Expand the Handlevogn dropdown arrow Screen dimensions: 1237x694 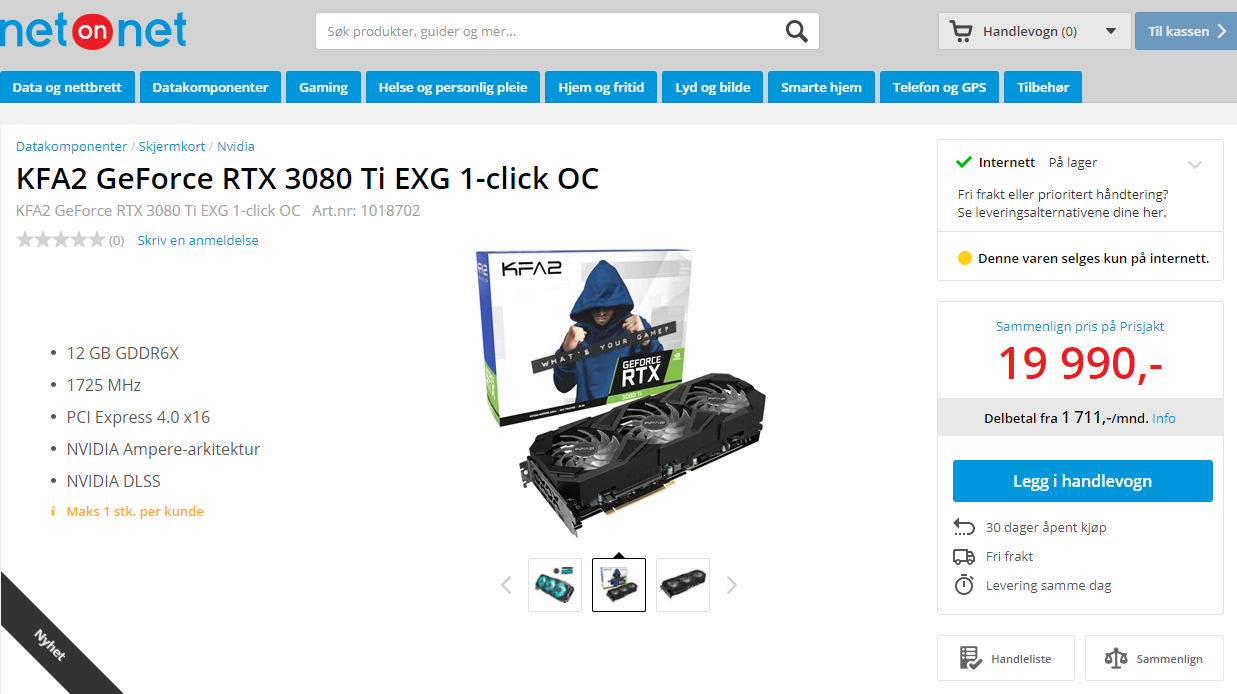1111,31
